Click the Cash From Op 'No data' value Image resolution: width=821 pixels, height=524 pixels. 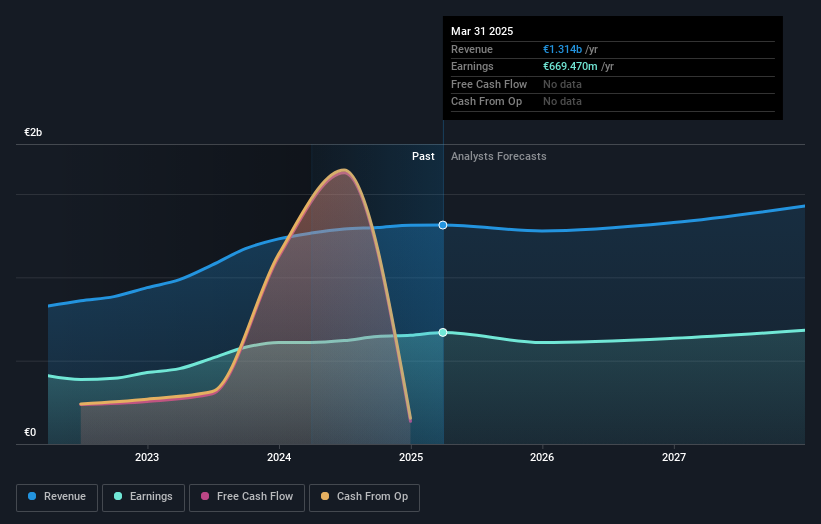562,102
